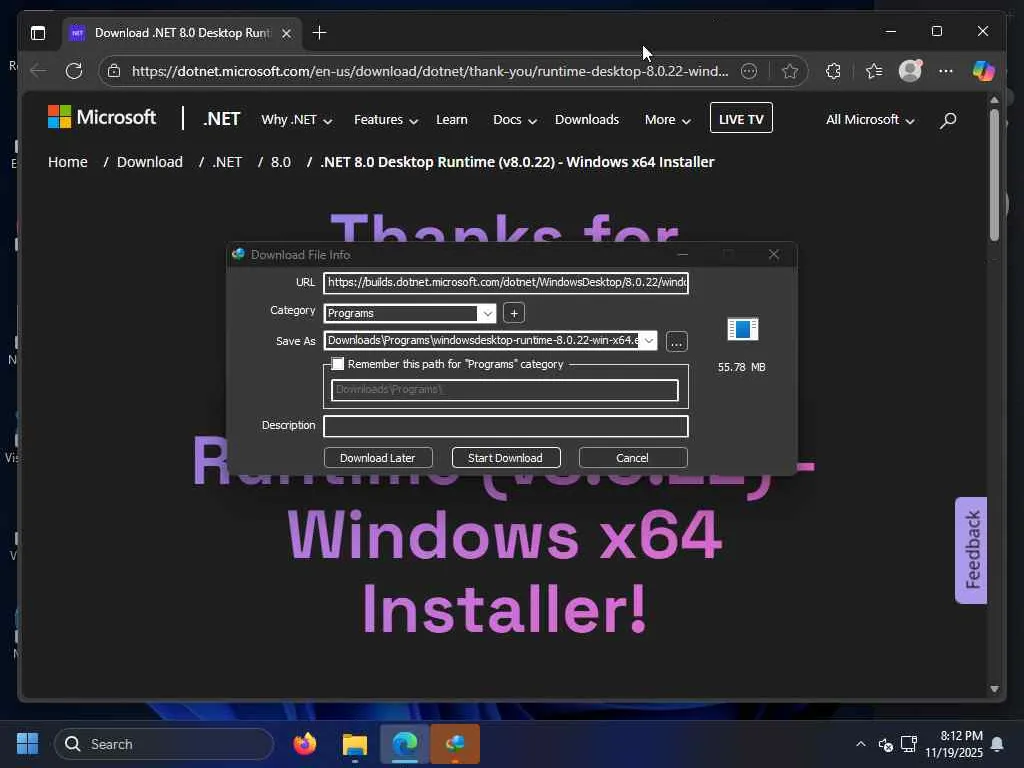This screenshot has width=1024, height=768.
Task: Click Start Download button
Action: (x=505, y=458)
